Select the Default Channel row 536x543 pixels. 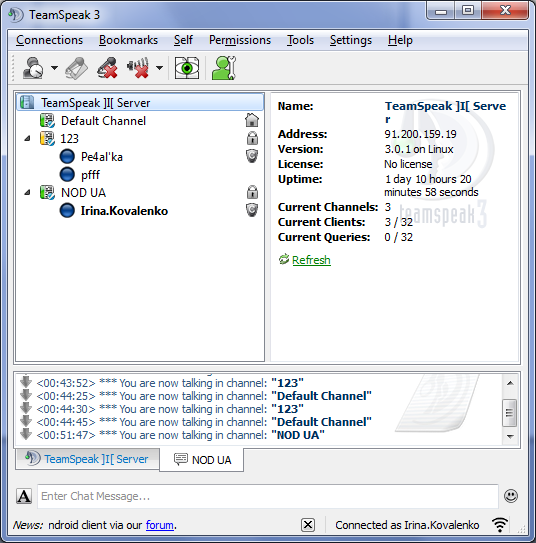coord(140,121)
